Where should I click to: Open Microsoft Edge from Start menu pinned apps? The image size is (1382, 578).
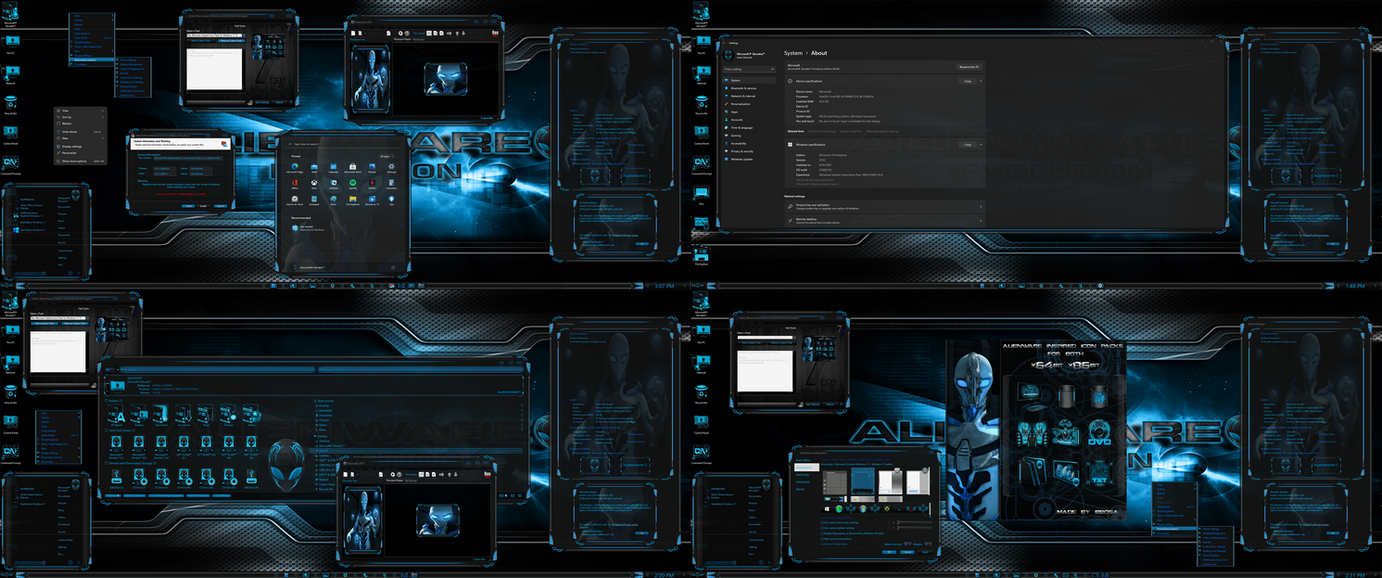pyautogui.click(x=295, y=167)
